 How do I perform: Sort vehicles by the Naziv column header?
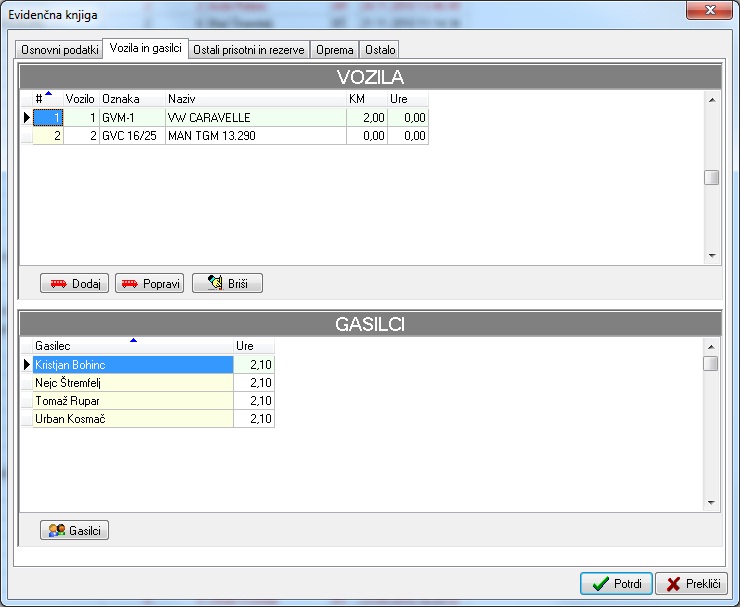tap(255, 99)
